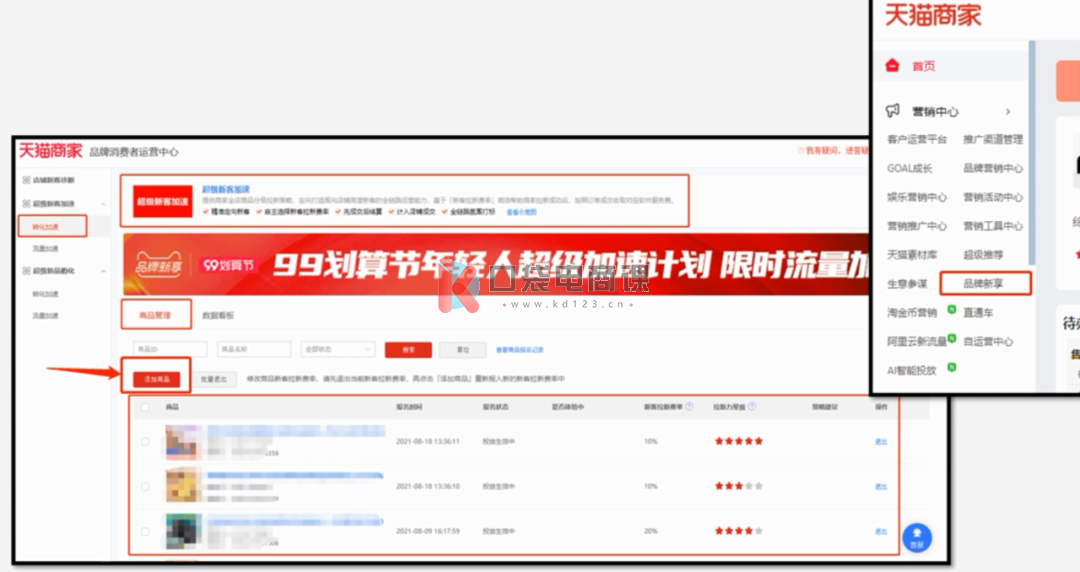Screen dimensions: 1080x572
Task: Click the help icon beside 新客拉新费率
Action: [689, 407]
